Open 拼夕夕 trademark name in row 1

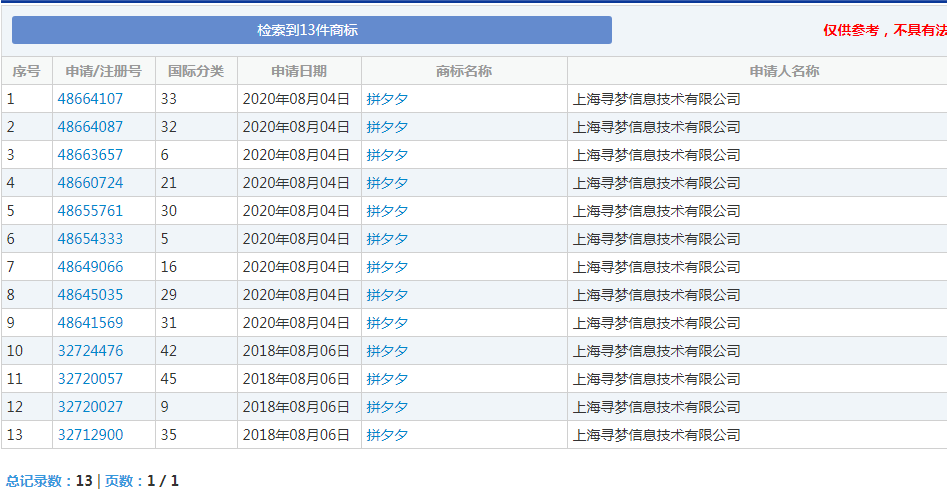coord(387,99)
